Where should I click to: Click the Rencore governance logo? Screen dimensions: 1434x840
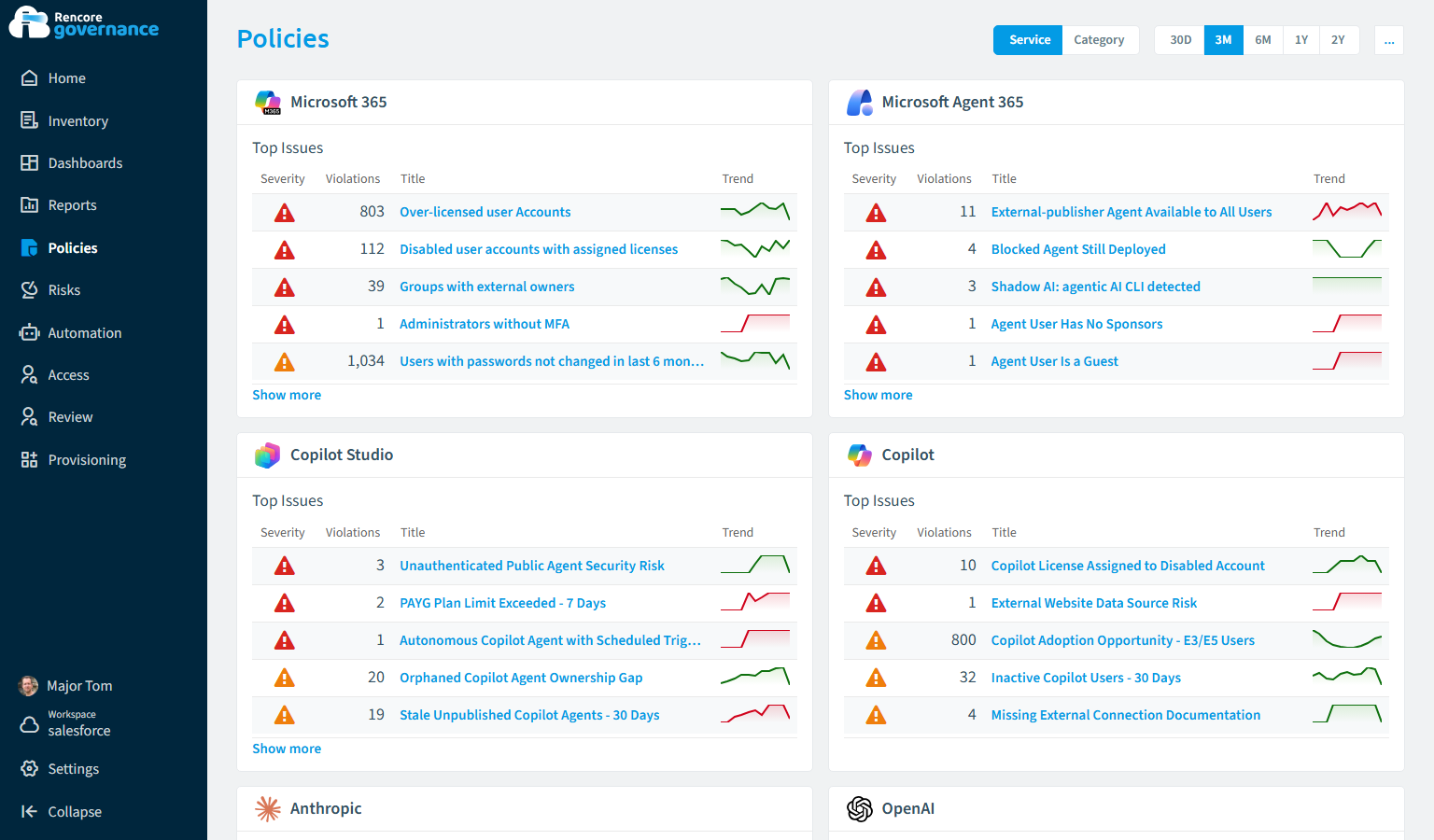84,23
